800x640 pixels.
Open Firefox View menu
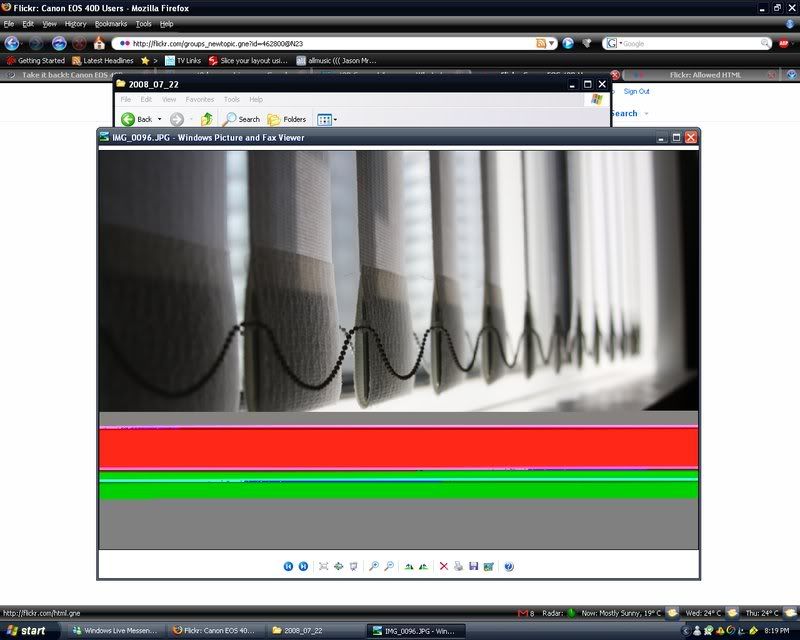(49, 24)
